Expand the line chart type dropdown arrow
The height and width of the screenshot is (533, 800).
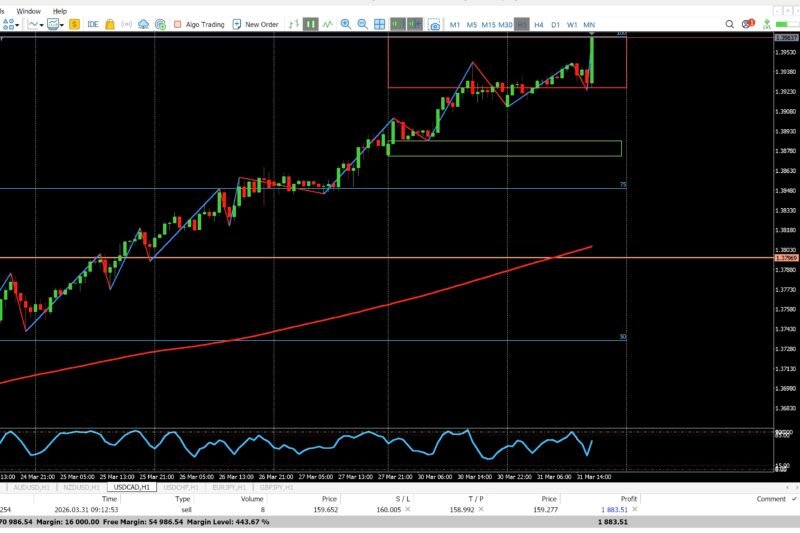pos(41,24)
